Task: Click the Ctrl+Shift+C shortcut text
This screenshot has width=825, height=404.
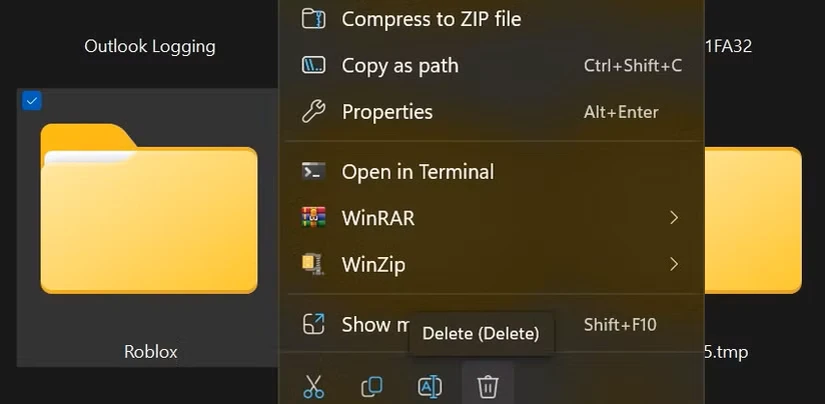Action: click(633, 66)
